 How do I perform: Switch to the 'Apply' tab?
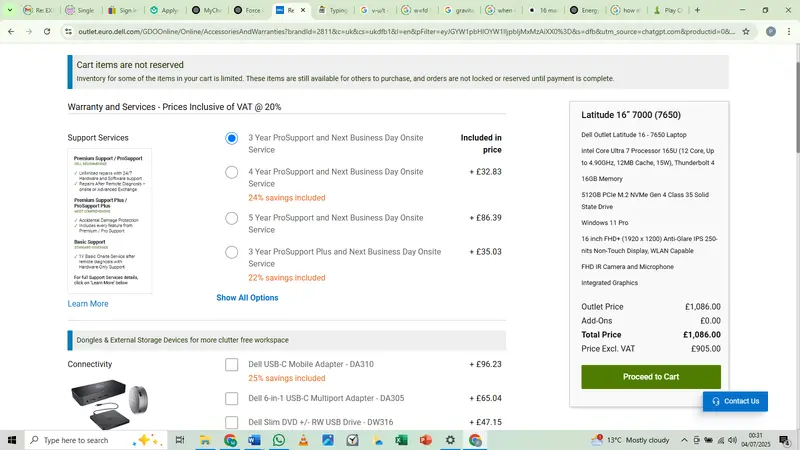click(x=164, y=10)
